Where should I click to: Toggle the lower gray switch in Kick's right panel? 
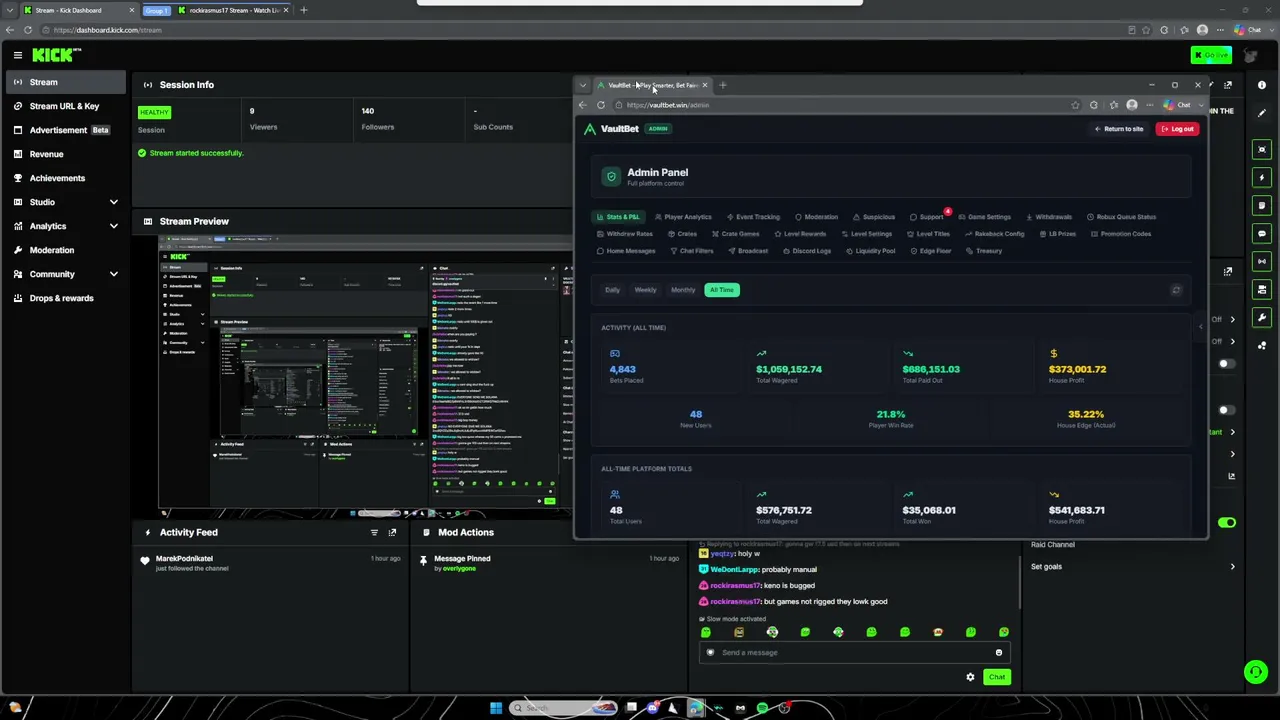(1227, 410)
